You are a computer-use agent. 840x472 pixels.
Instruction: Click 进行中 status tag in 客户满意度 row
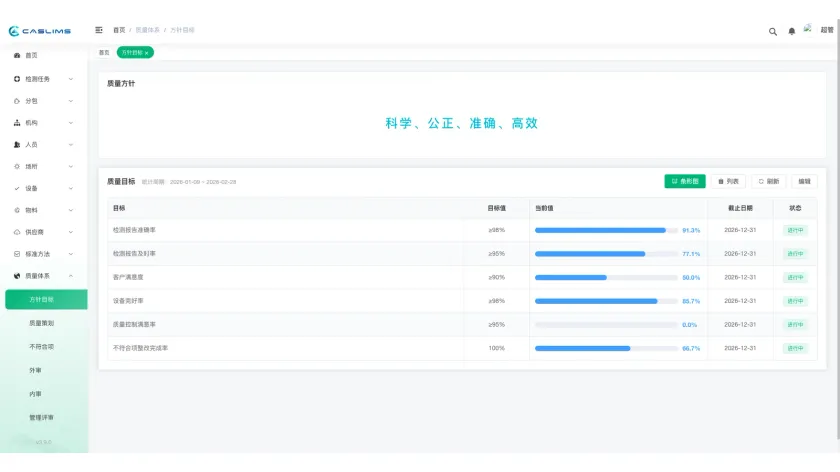(x=795, y=278)
